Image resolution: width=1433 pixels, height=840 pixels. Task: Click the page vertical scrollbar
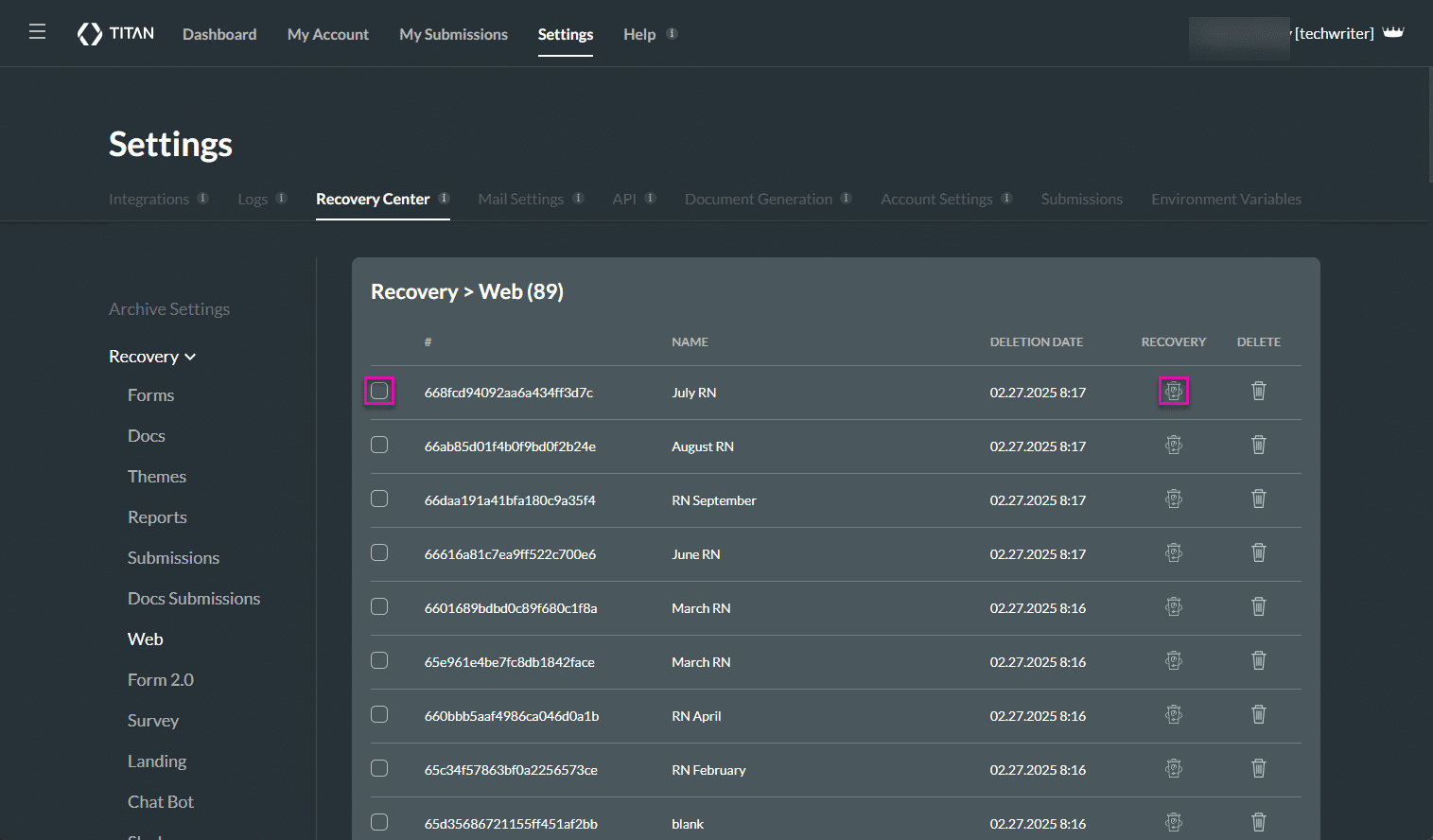(1429, 123)
